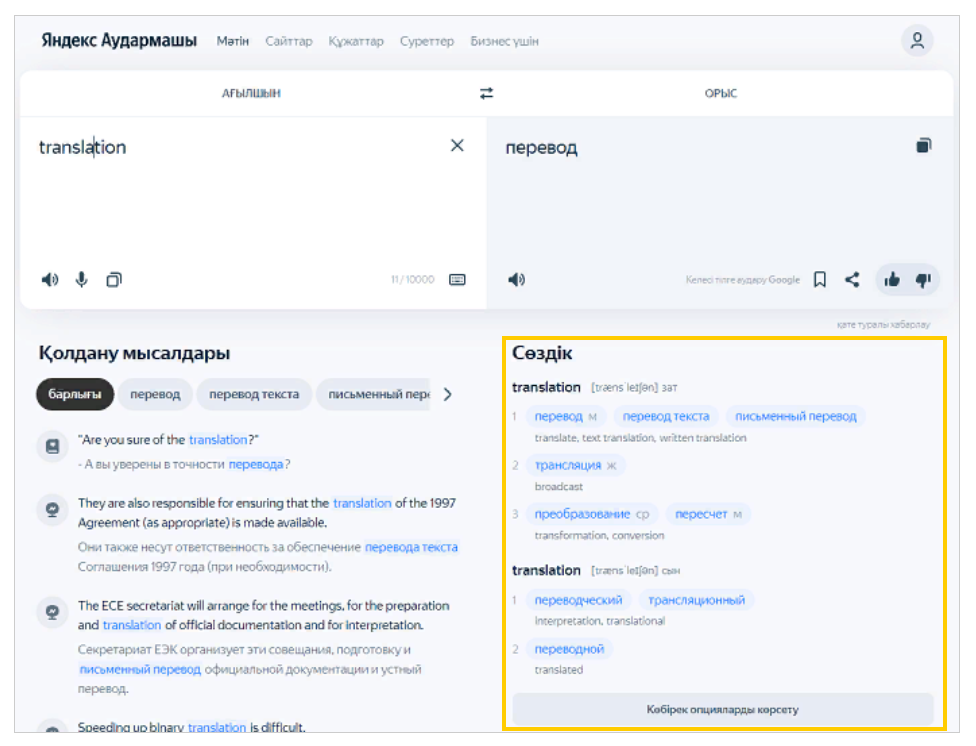The image size is (976, 746).
Task: Bookmark this translation
Action: (x=820, y=280)
